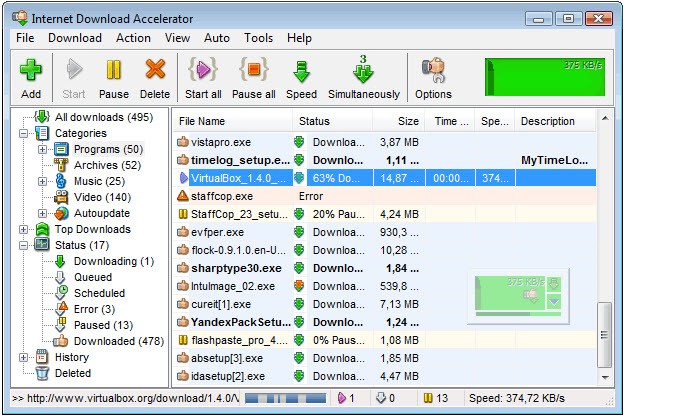The image size is (691, 420).
Task: Click the Scheduled clock icon
Action: [x=61, y=293]
